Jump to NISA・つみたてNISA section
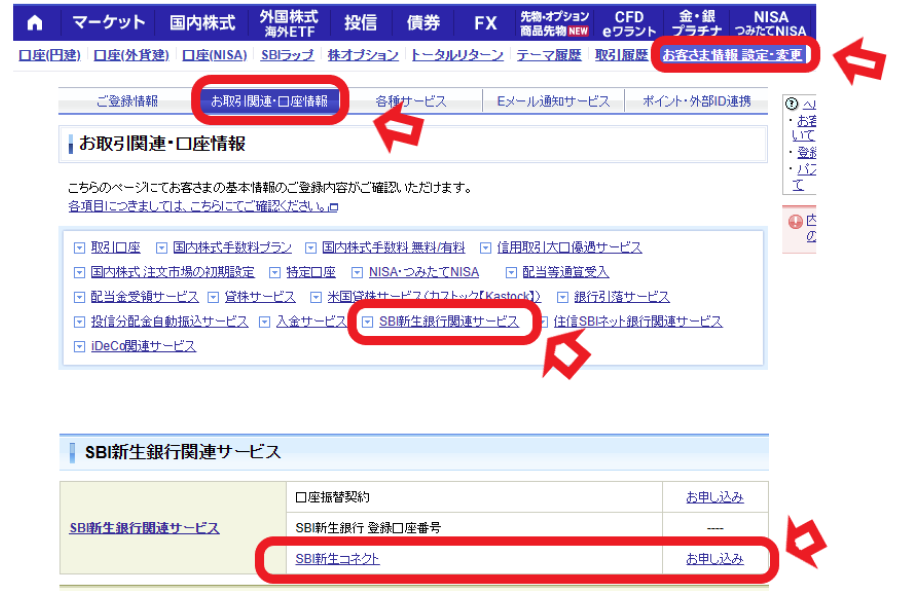 424,272
